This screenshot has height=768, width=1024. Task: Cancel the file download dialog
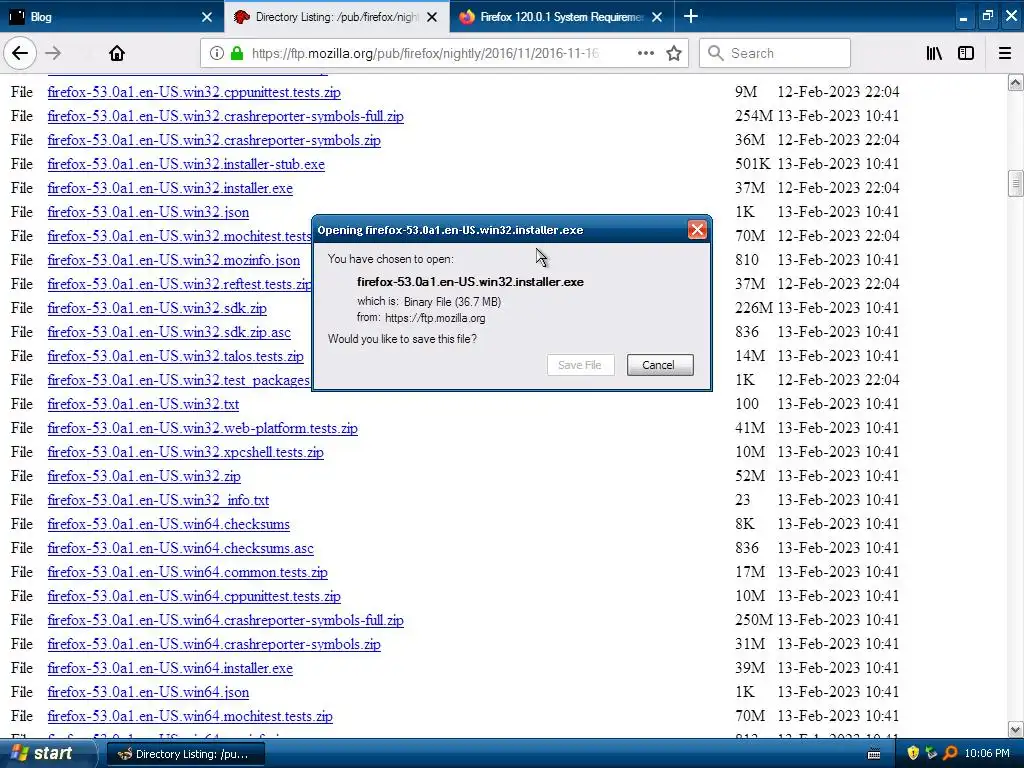(660, 365)
